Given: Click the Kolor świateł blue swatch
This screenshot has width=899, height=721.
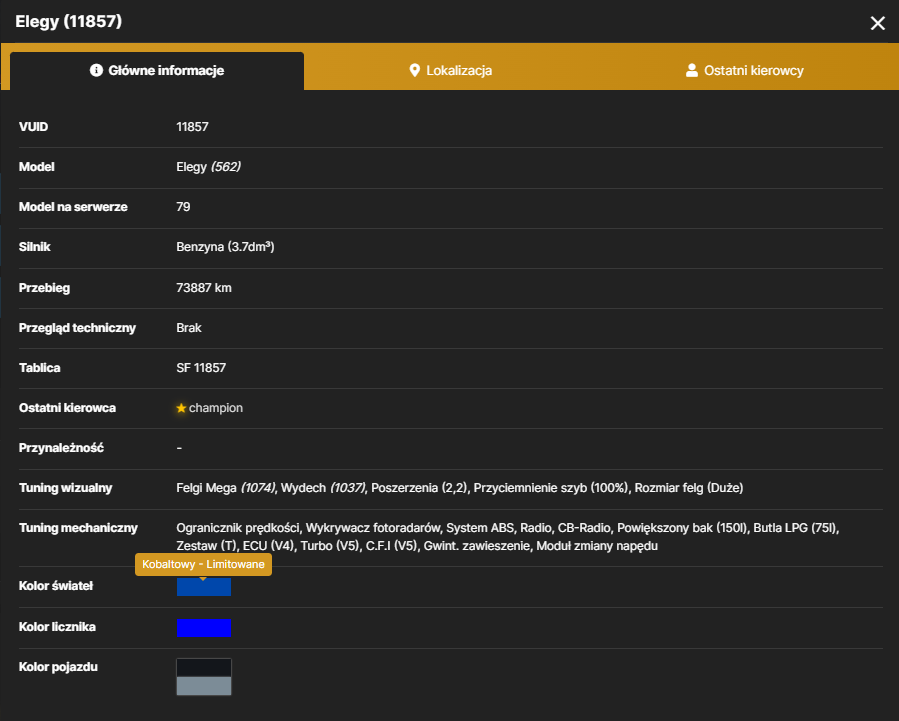Looking at the screenshot, I should pyautogui.click(x=204, y=587).
